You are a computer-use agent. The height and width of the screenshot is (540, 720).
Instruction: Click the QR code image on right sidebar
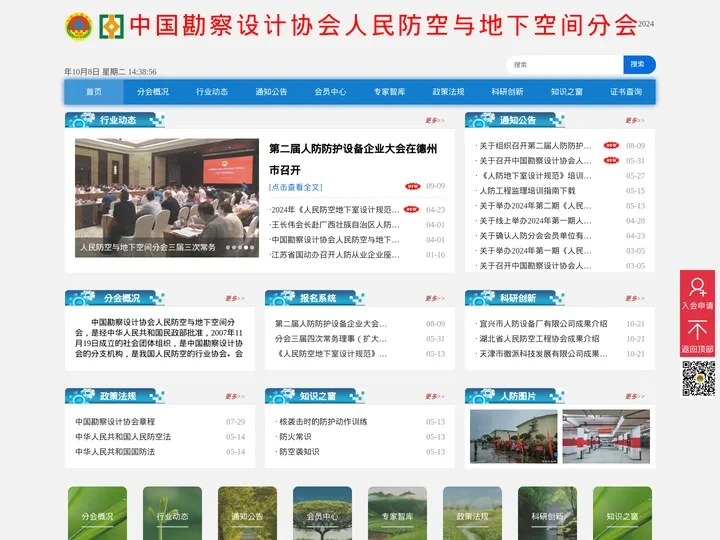[x=698, y=378]
